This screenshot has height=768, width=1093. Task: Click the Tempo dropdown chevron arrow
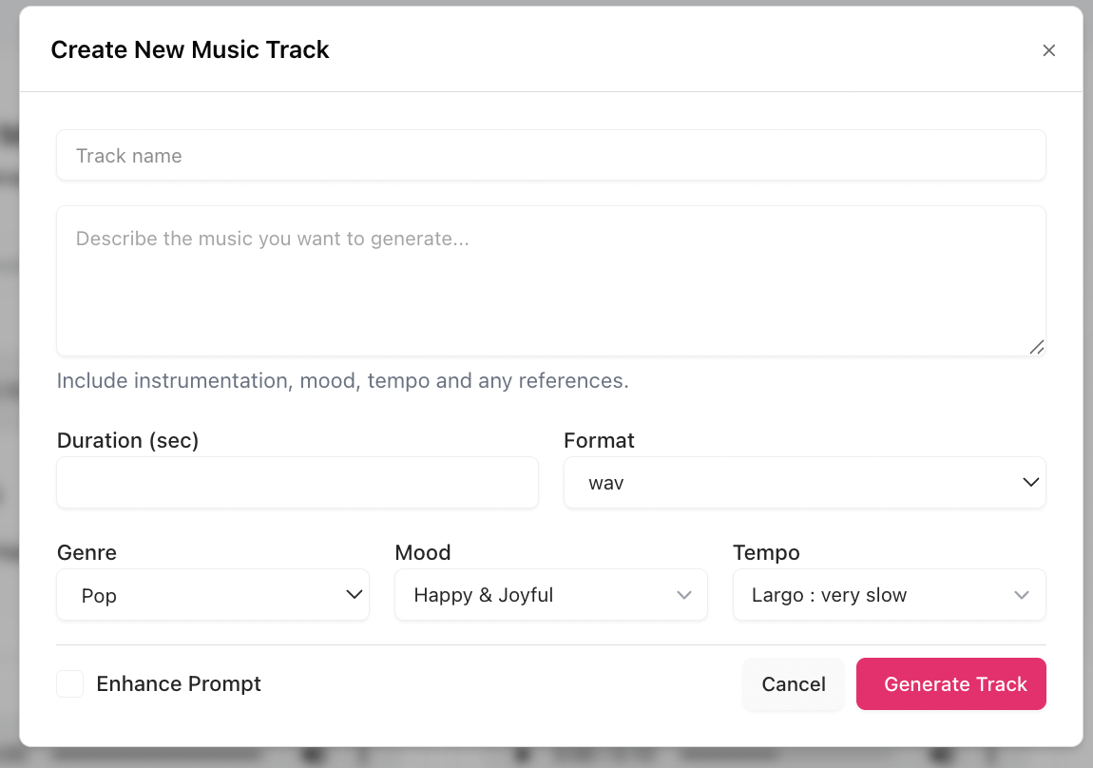point(1021,595)
